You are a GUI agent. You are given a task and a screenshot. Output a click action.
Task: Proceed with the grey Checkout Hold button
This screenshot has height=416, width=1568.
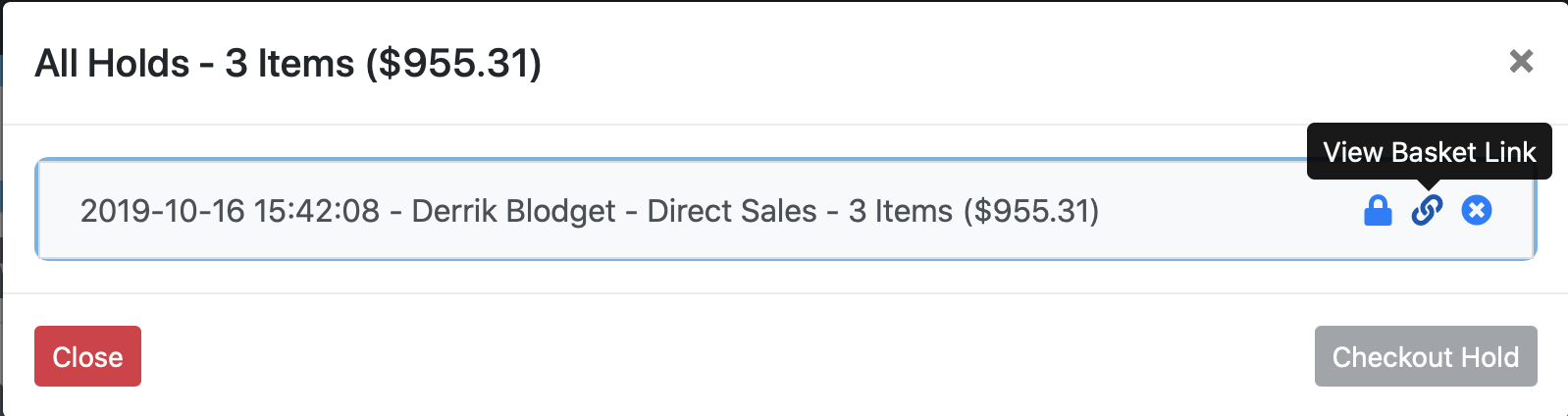pyautogui.click(x=1426, y=356)
